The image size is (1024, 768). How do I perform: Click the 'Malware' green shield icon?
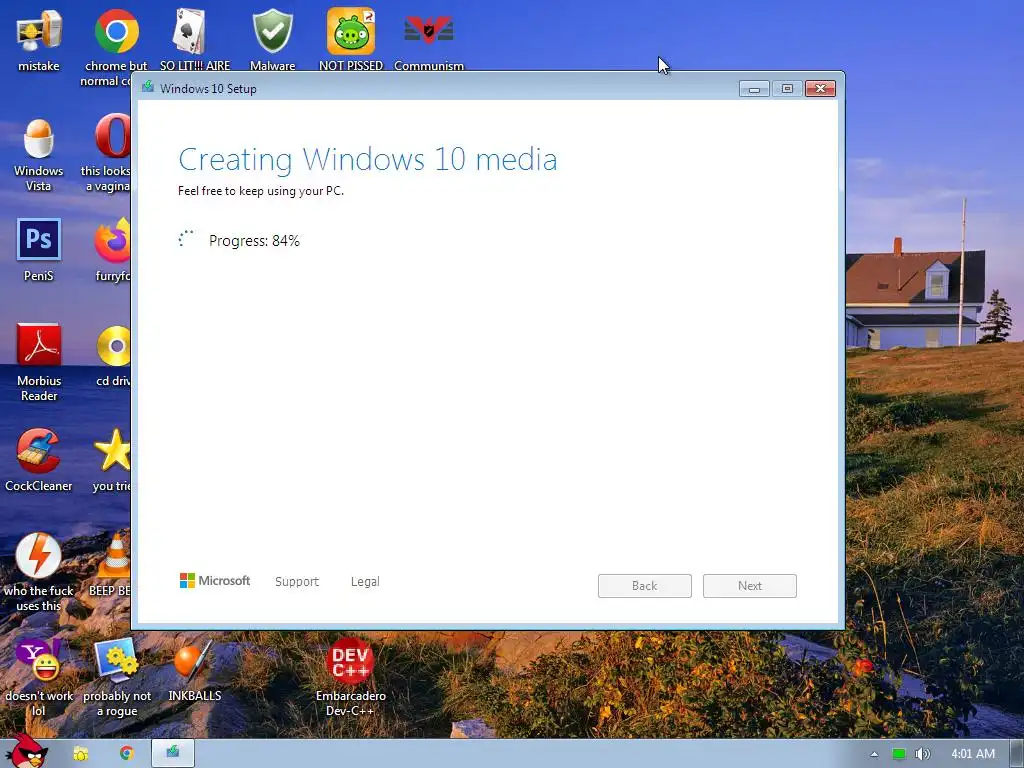click(x=272, y=31)
